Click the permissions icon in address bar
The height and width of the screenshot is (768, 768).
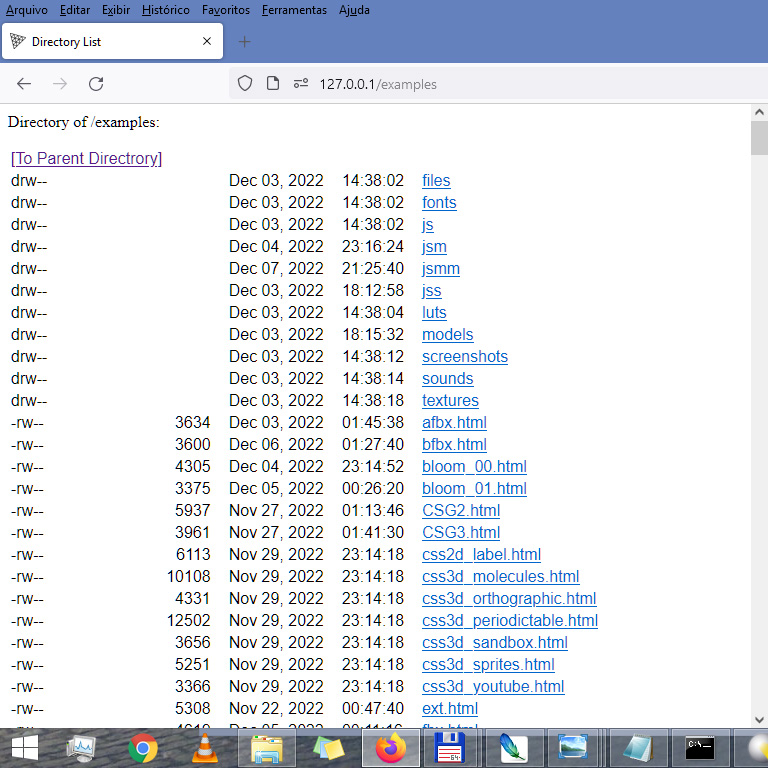pos(300,84)
